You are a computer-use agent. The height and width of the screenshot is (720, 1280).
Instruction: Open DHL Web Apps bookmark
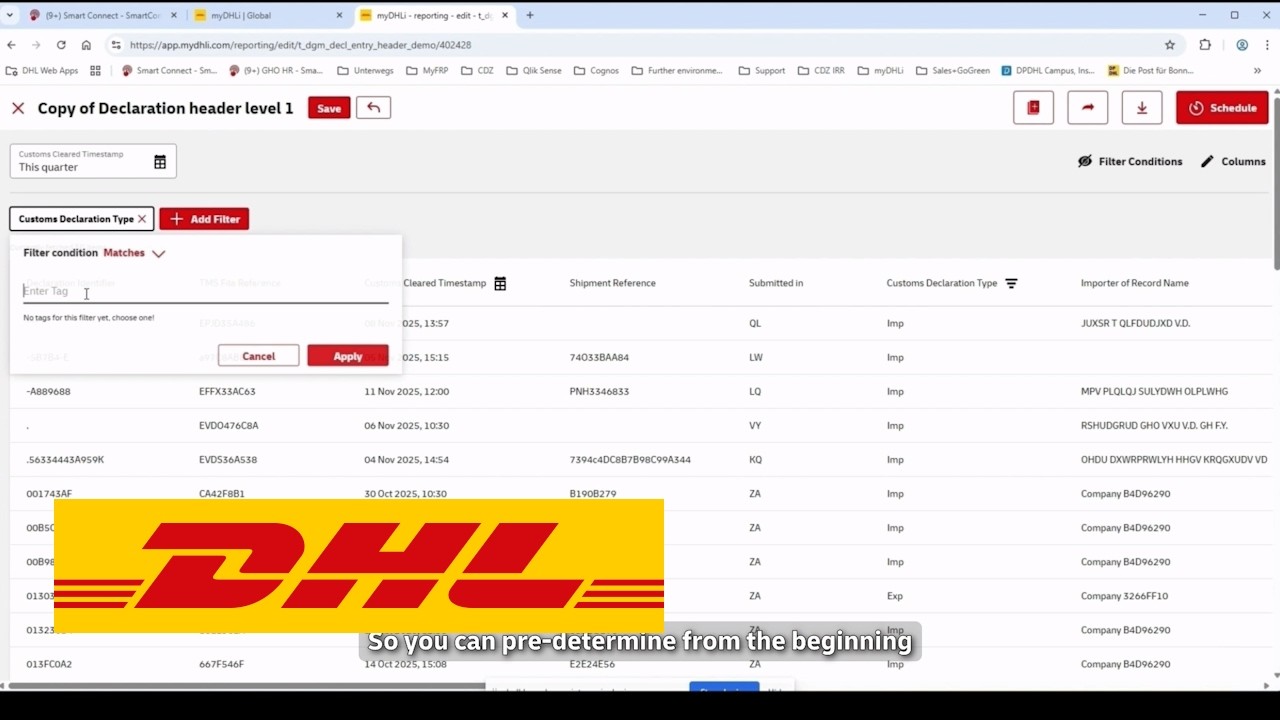42,71
